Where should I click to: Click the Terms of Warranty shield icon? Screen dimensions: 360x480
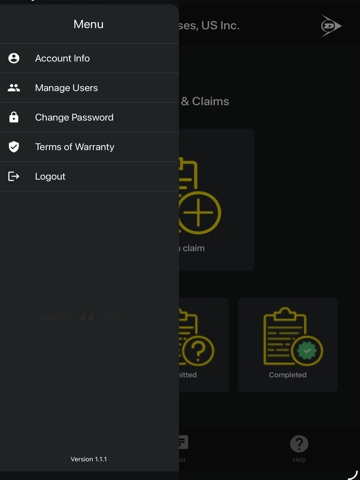coord(14,147)
